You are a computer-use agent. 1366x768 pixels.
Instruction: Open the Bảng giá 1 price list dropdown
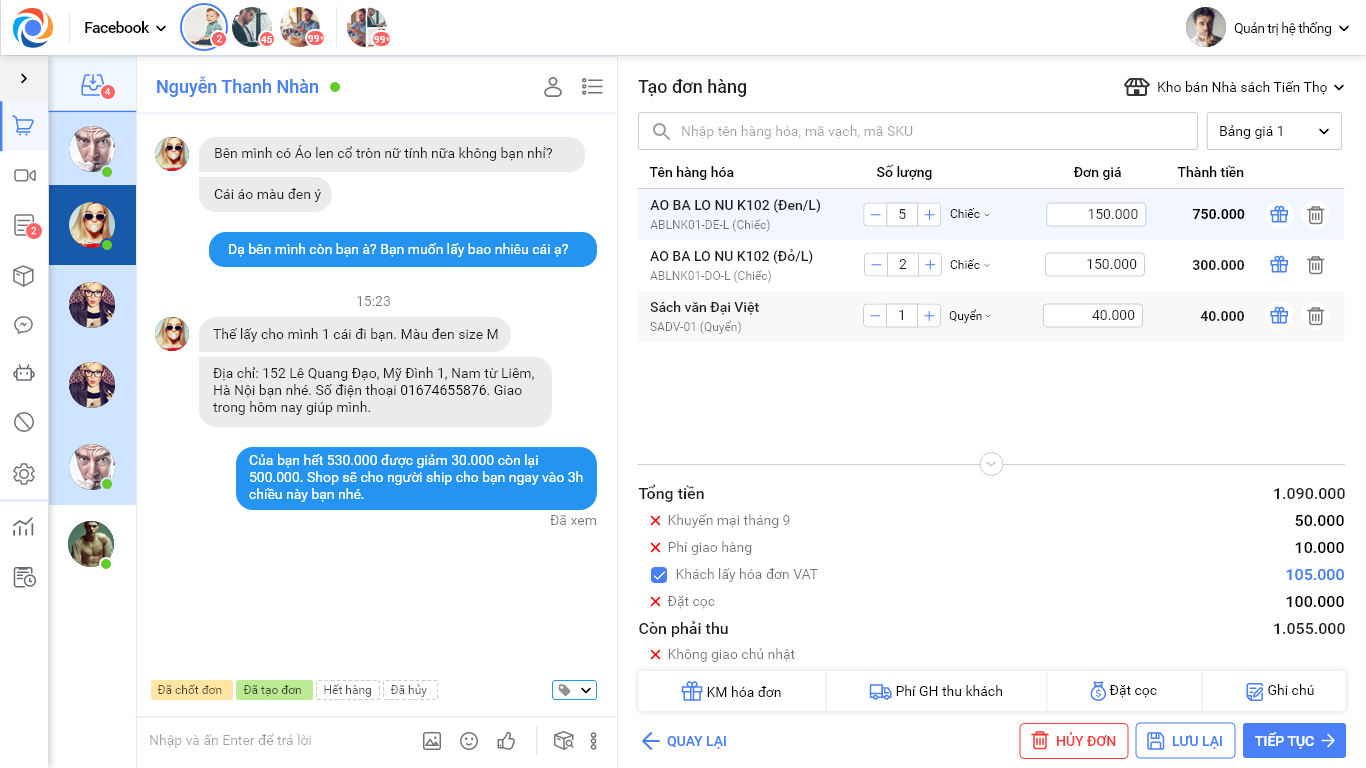tap(1274, 131)
